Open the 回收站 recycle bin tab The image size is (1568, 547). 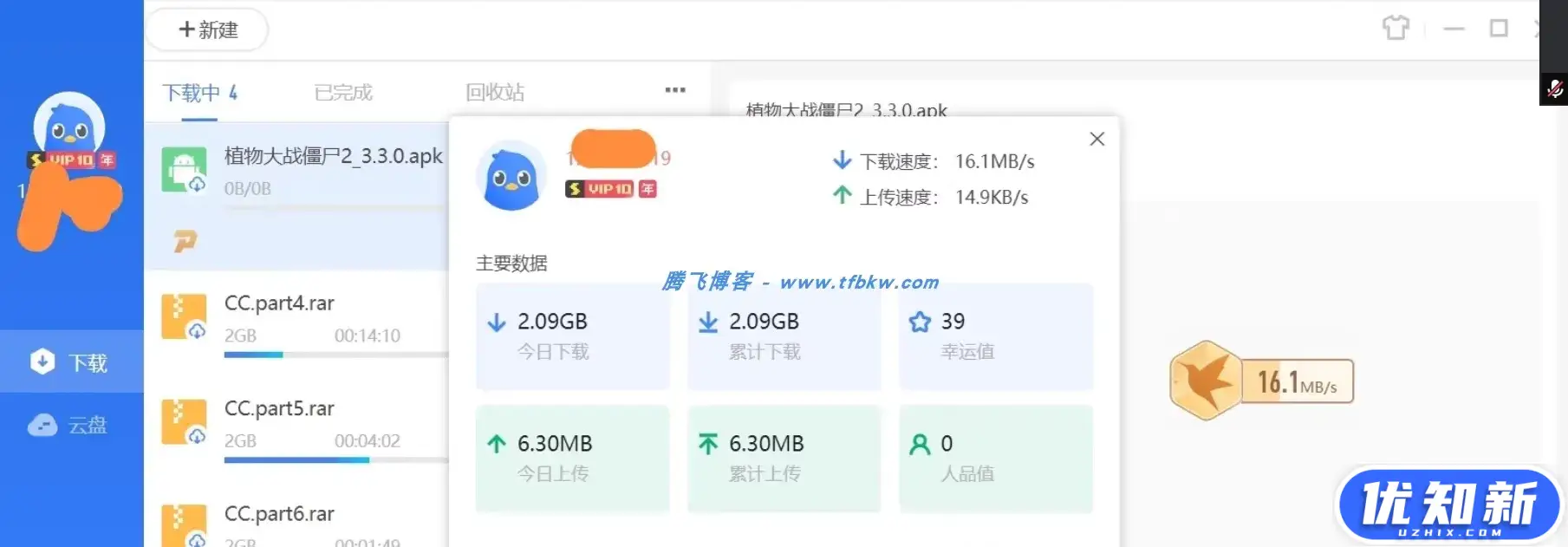pos(495,93)
